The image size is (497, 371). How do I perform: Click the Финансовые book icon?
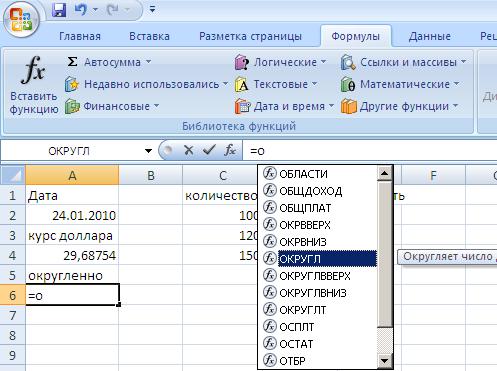(72, 106)
